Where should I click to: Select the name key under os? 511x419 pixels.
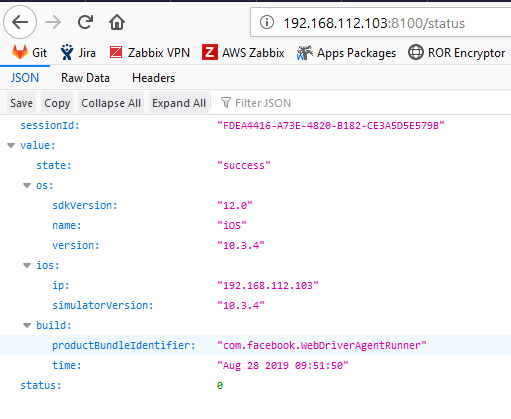coord(67,226)
